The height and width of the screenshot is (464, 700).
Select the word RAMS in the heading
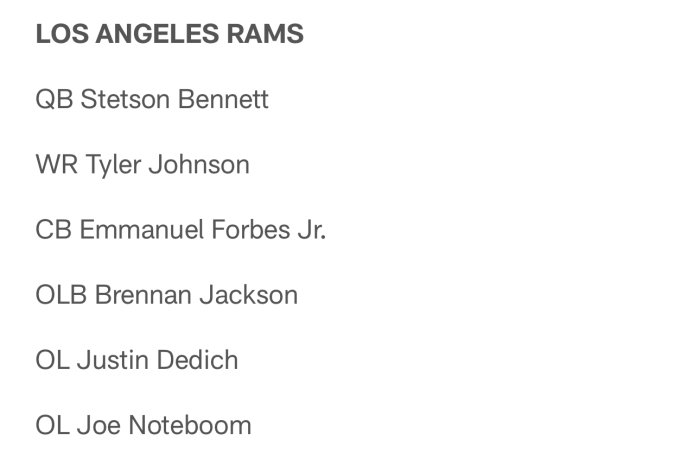(x=265, y=34)
